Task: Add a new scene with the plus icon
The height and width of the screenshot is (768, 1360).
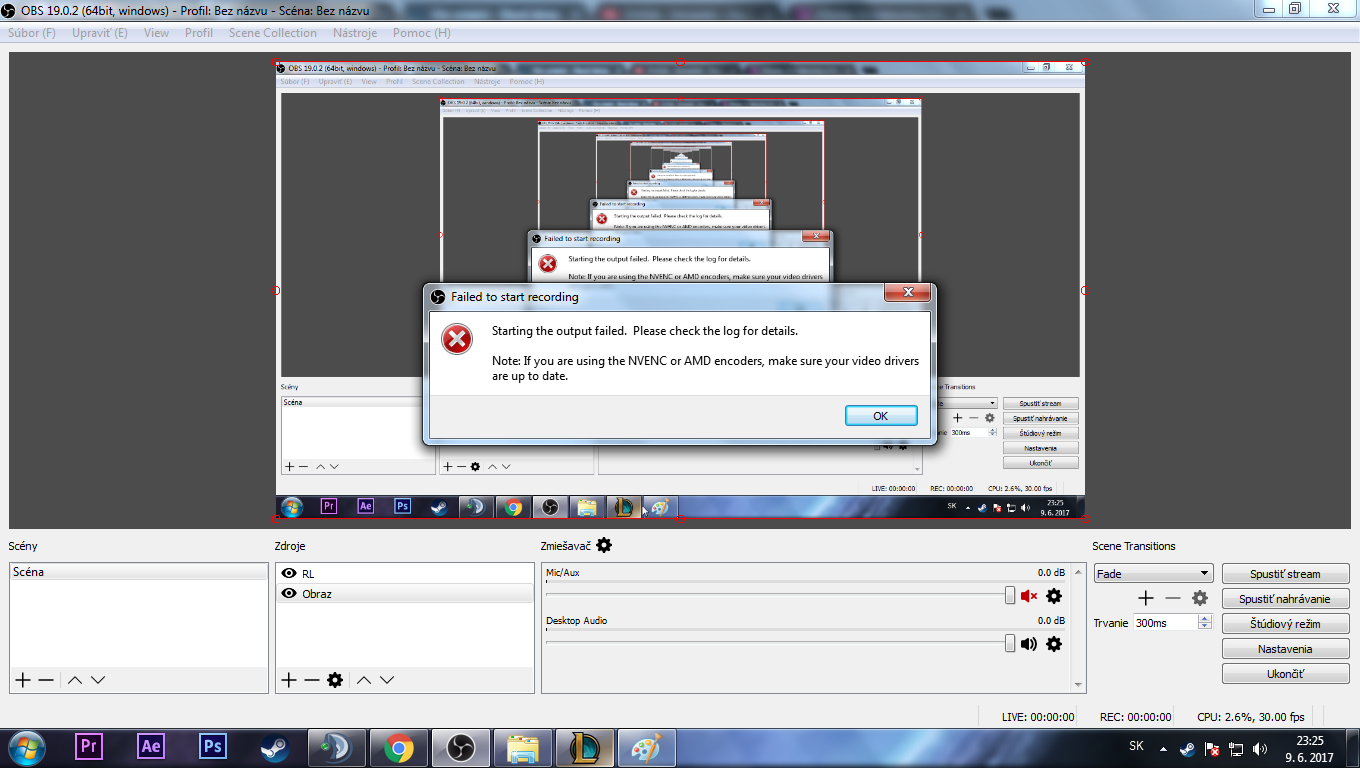Action: [23, 680]
